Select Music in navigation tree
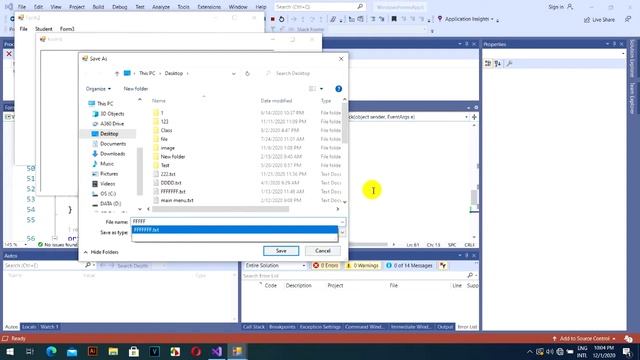 [107, 164]
